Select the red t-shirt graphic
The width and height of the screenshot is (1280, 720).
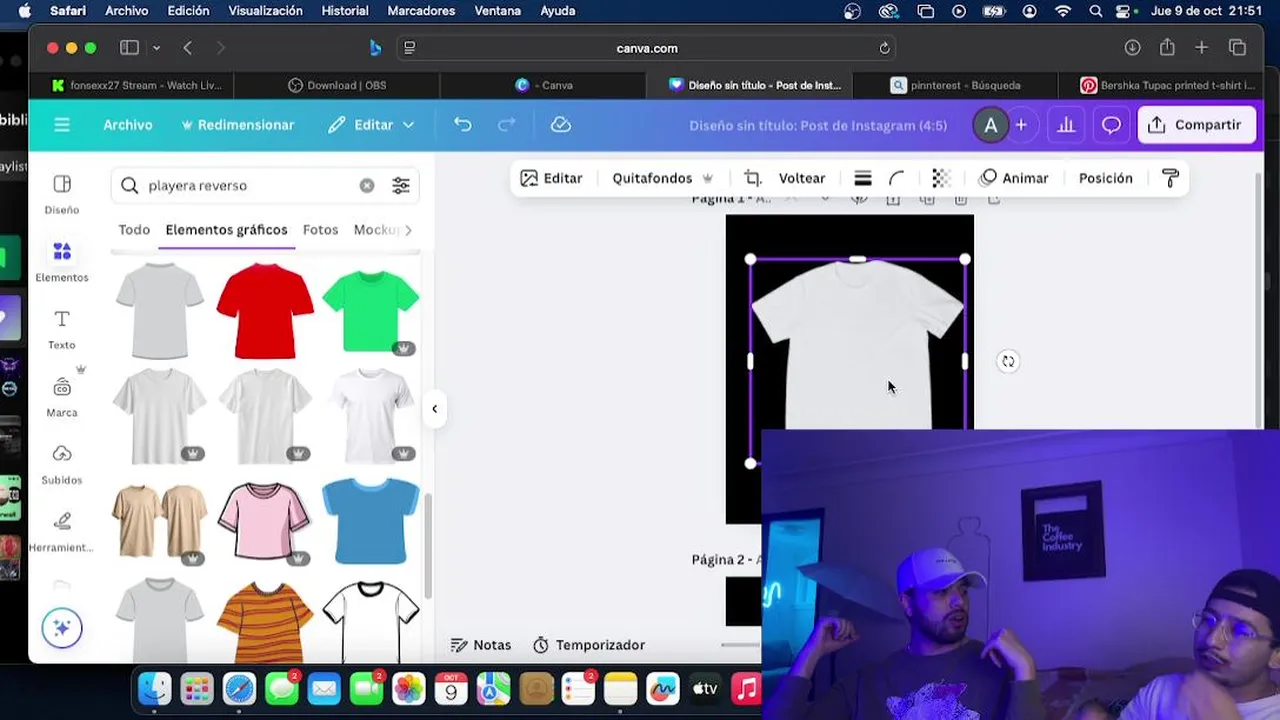(x=265, y=311)
